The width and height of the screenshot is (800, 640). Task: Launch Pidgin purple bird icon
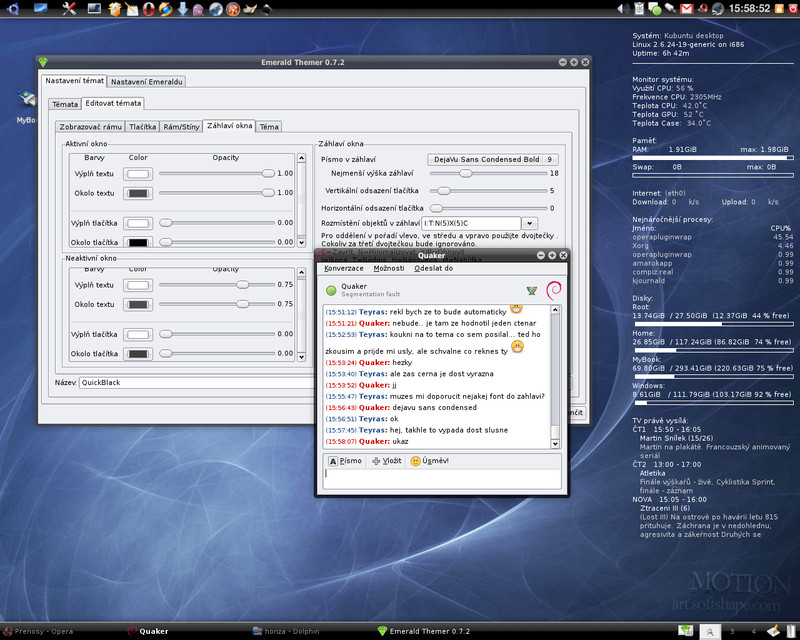tap(198, 9)
